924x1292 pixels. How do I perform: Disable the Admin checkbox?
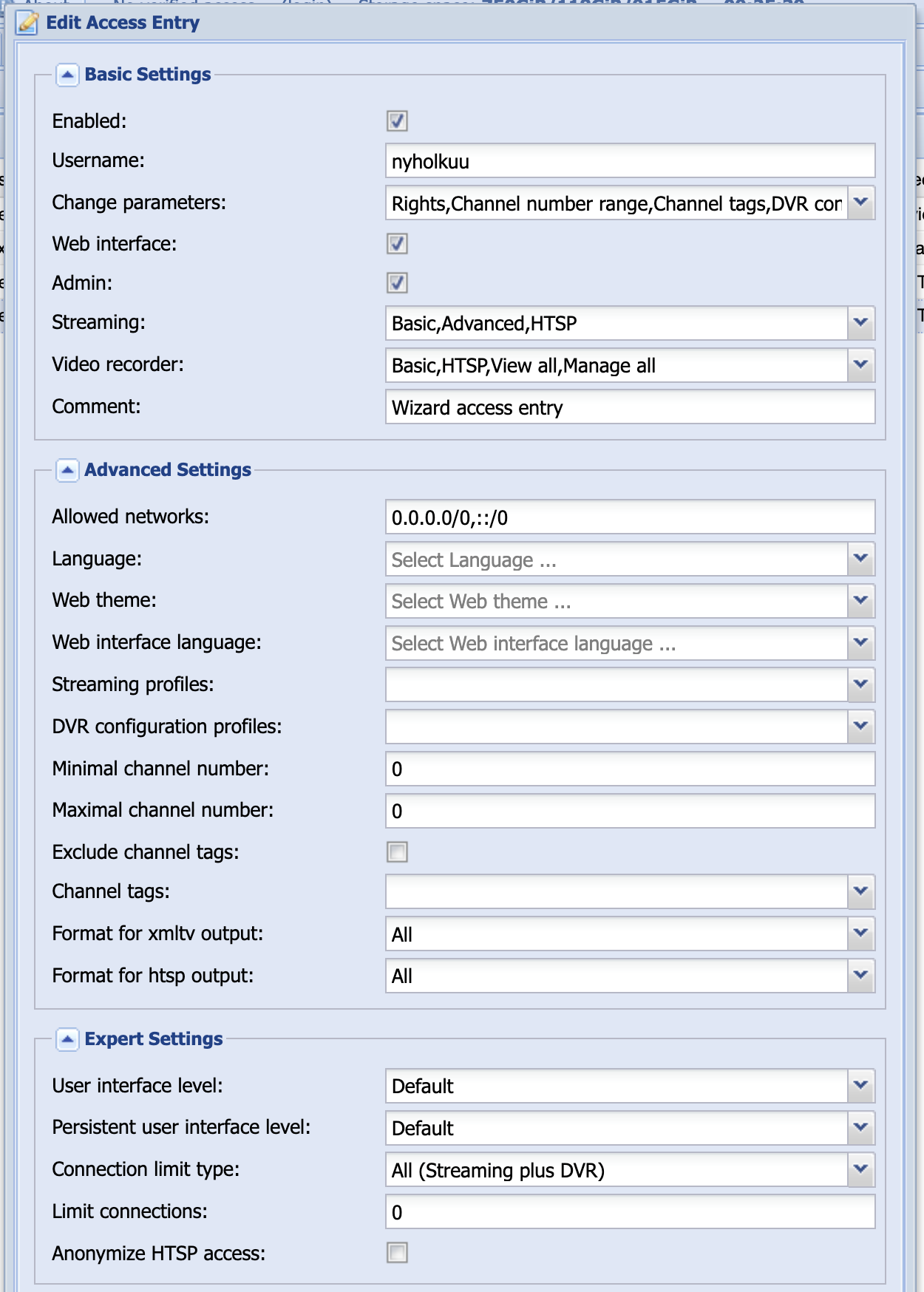pos(397,283)
